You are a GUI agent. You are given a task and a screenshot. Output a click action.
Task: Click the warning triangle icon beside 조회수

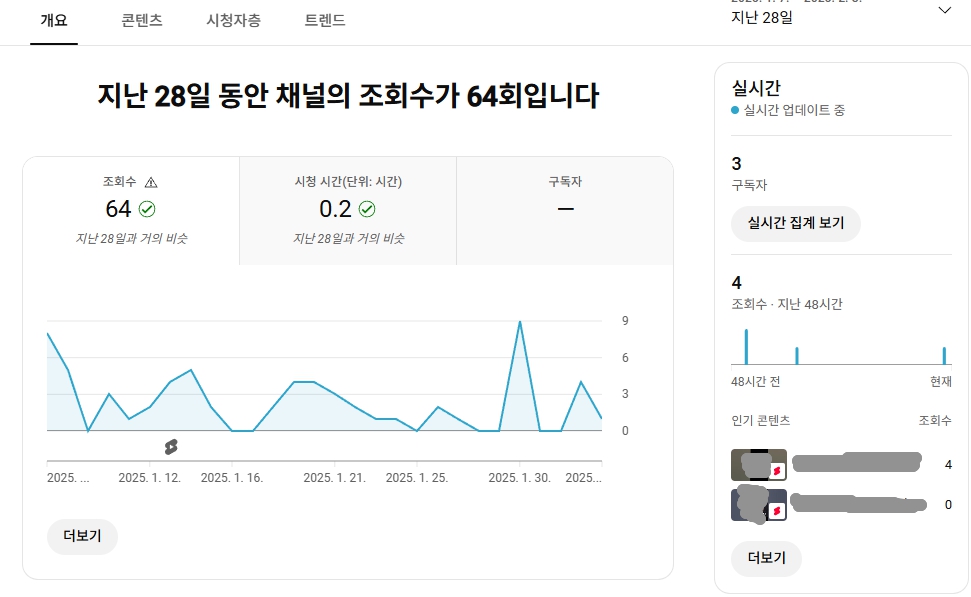pos(151,183)
